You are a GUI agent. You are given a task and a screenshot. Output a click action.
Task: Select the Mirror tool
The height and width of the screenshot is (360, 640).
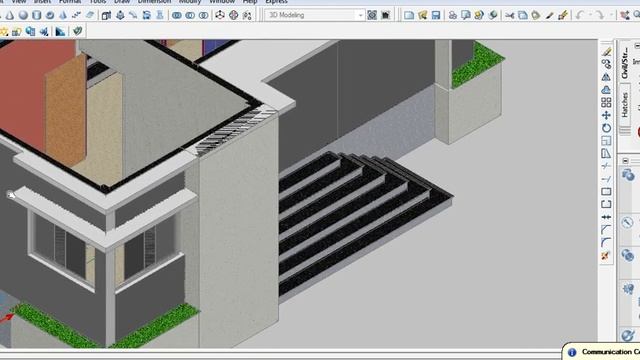(607, 77)
